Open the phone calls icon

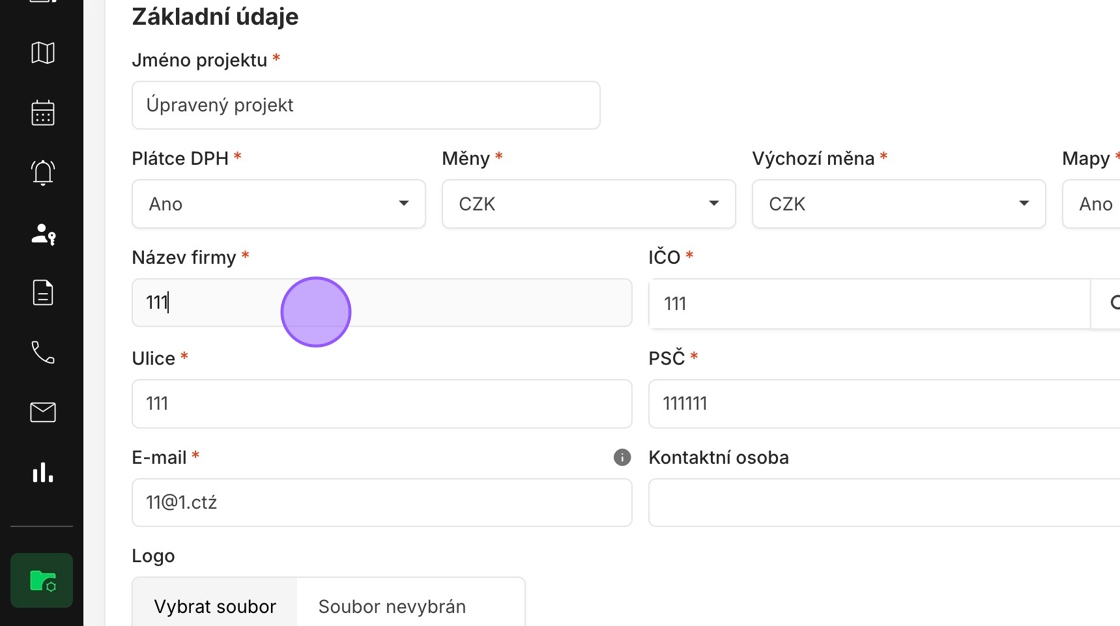pos(43,352)
